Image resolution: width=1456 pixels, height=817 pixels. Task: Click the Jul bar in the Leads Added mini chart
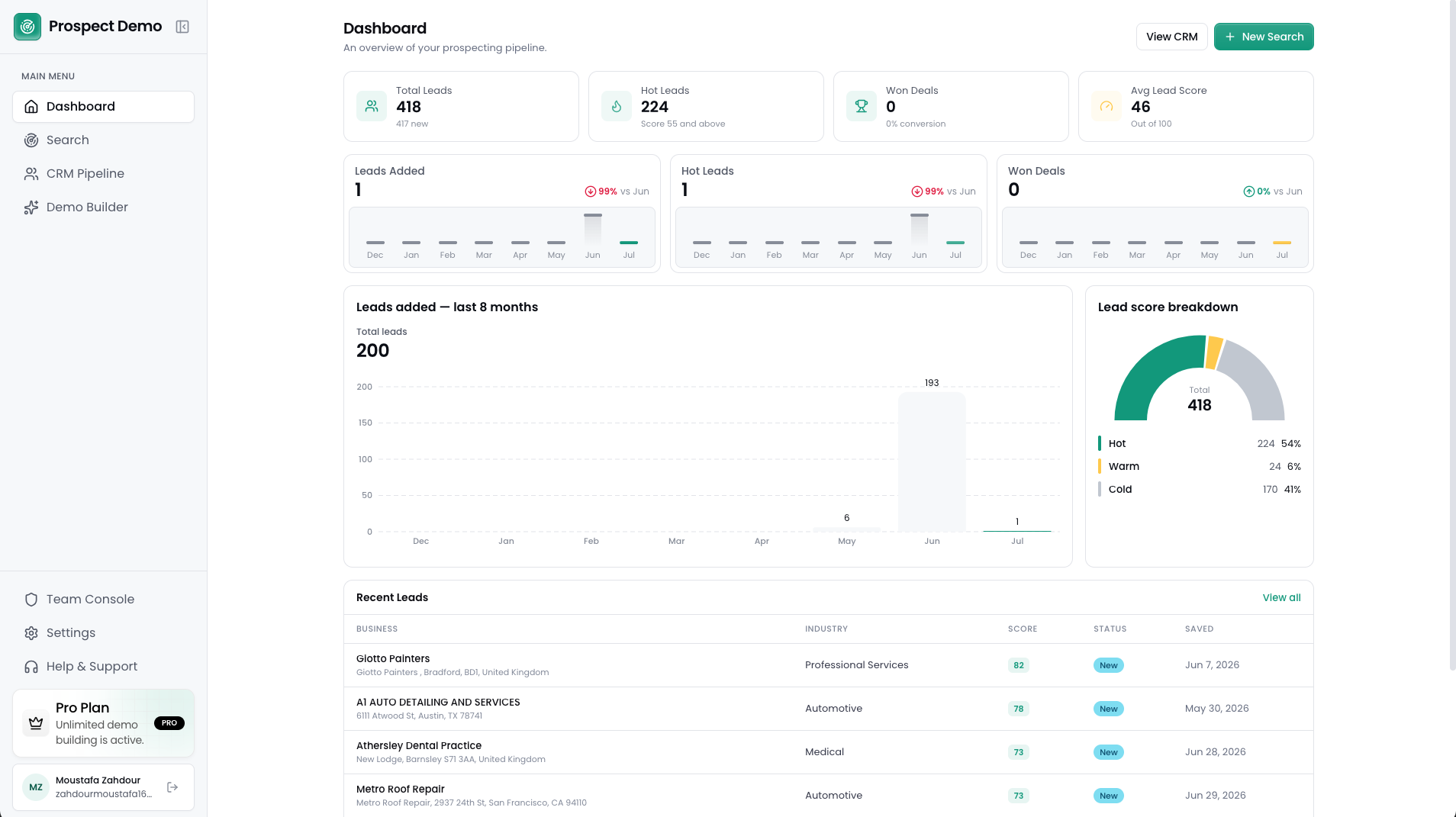(629, 243)
